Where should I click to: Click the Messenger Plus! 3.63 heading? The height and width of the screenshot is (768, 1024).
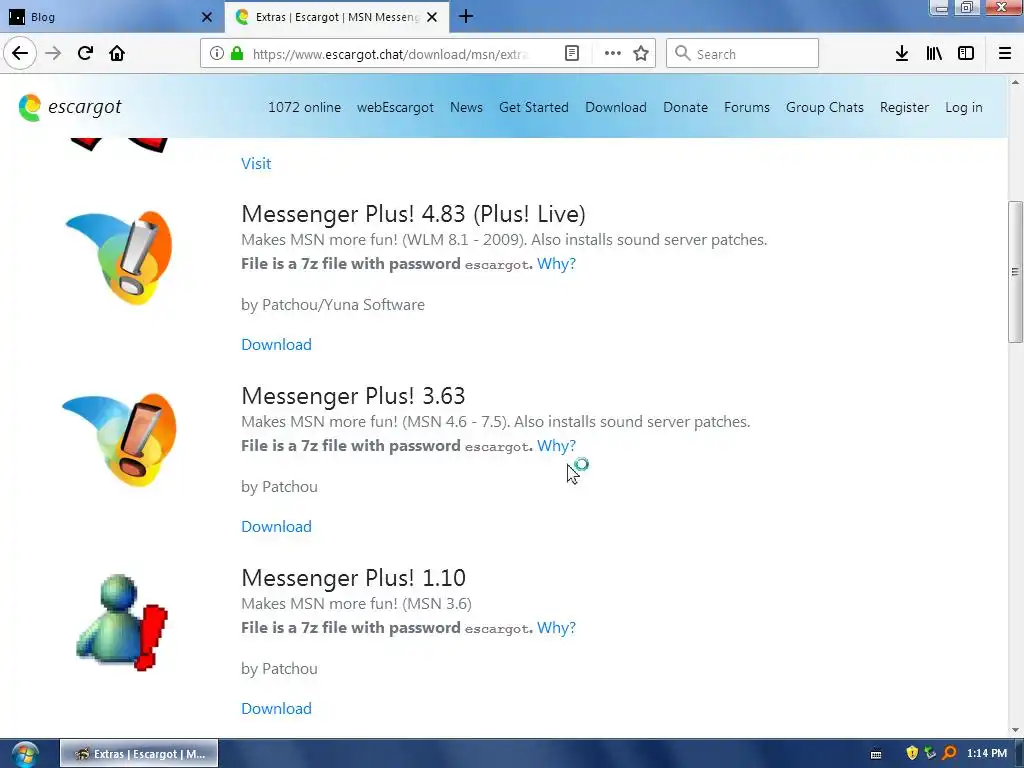(x=353, y=396)
